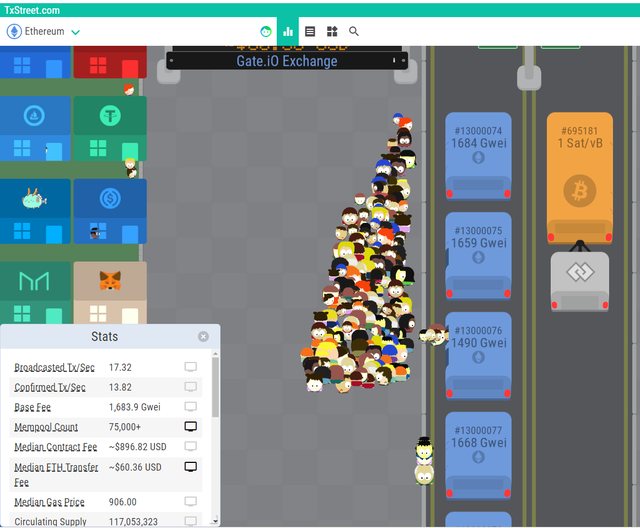Click the Stats scrollbar down arrow
This screenshot has height=528, width=640.
point(216,521)
